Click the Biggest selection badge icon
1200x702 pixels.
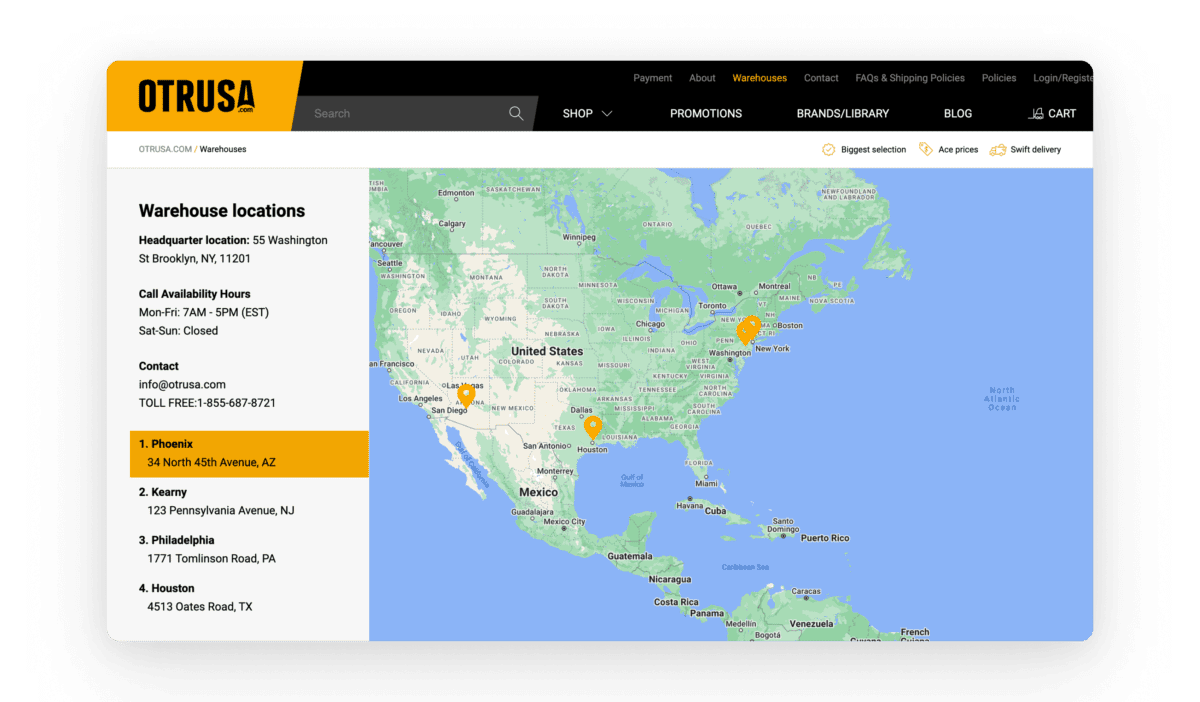(828, 150)
